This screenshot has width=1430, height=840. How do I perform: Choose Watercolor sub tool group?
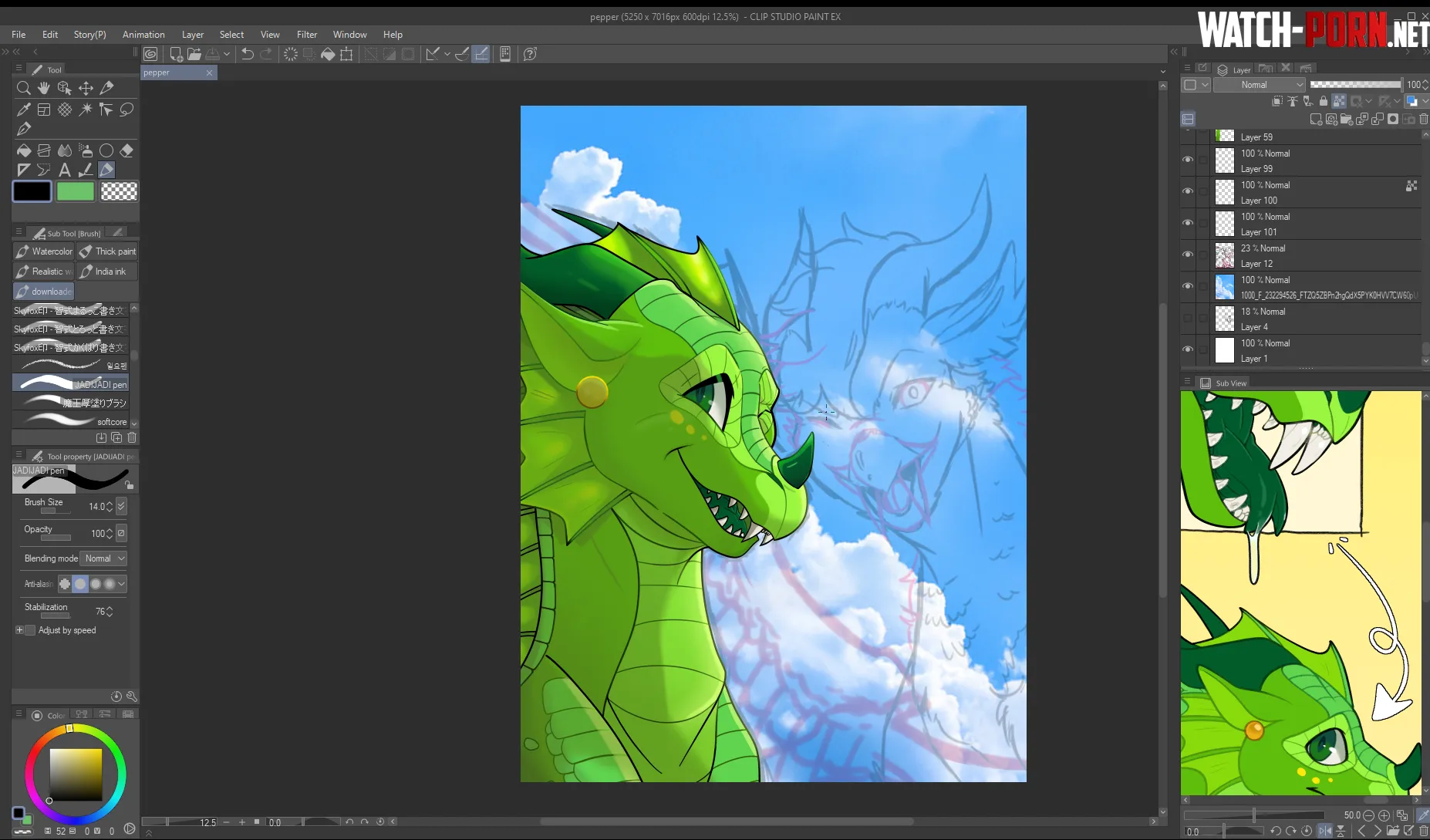44,251
